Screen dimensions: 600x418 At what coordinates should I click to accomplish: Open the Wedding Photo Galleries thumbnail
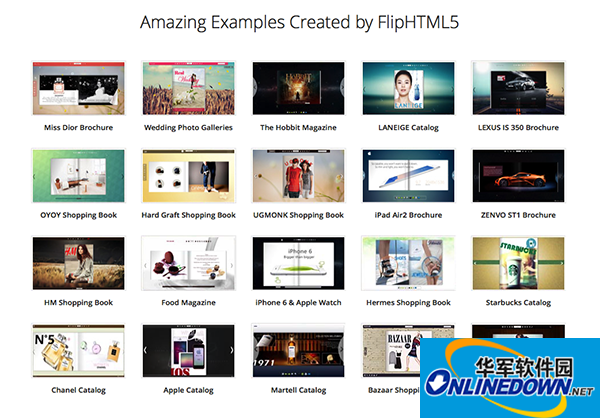[x=188, y=88]
